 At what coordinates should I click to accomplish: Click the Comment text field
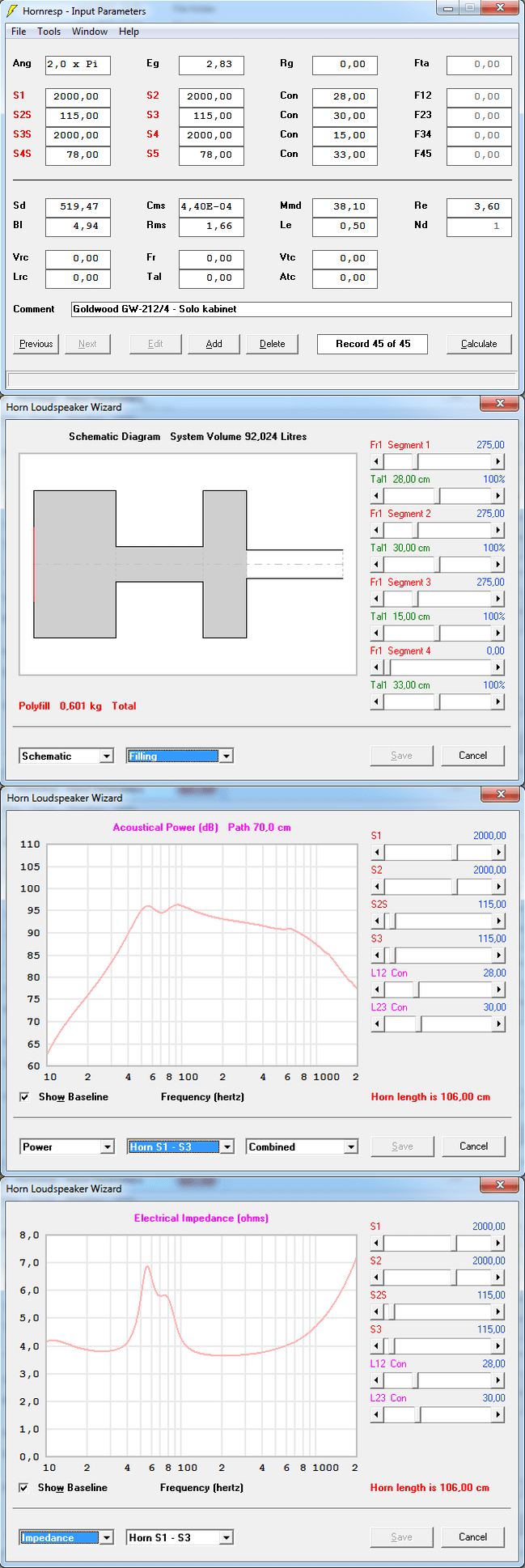click(291, 309)
